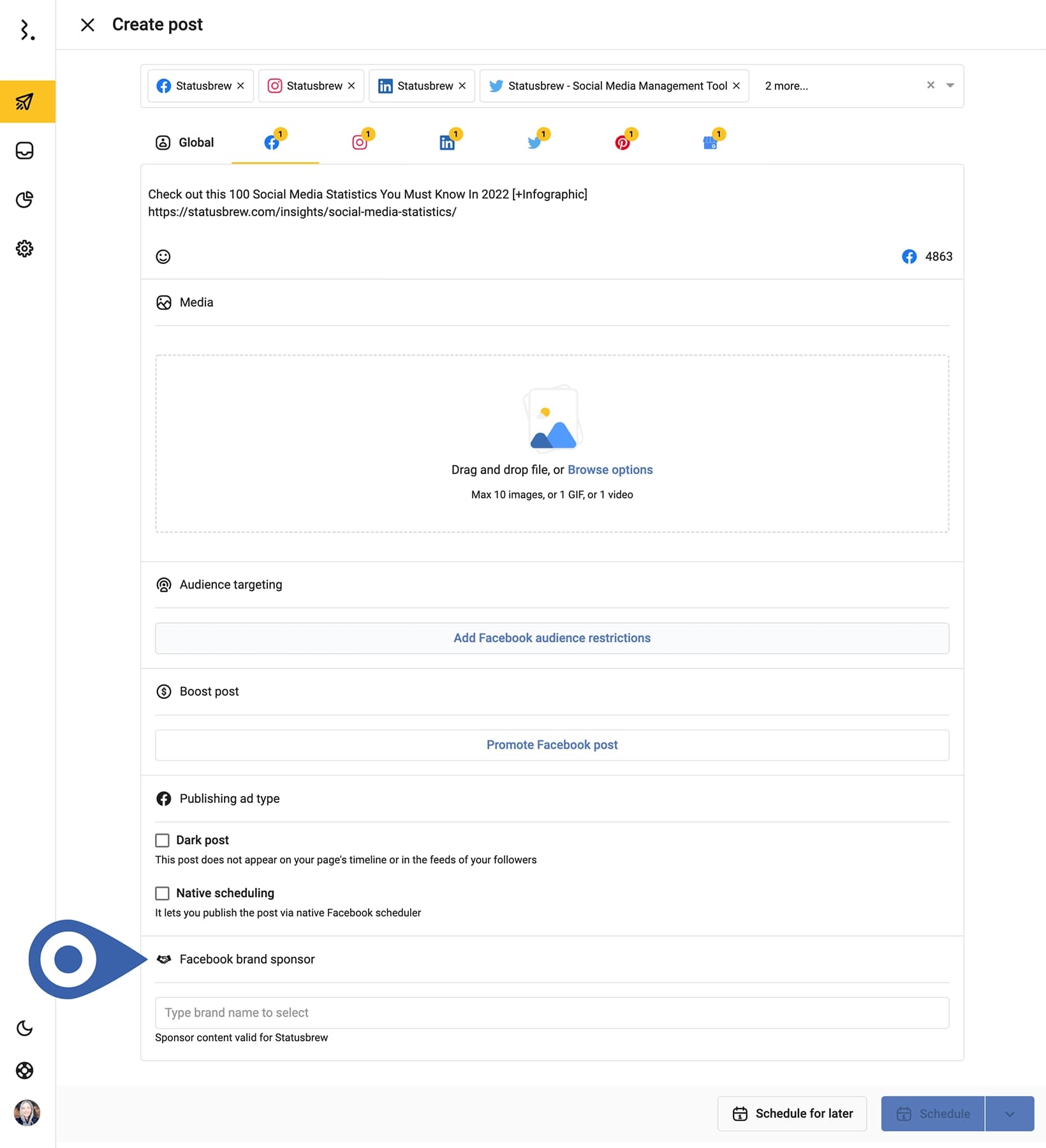Screen dimensions: 1046x1148
Task: Click the Boost post dollar icon
Action: (164, 691)
